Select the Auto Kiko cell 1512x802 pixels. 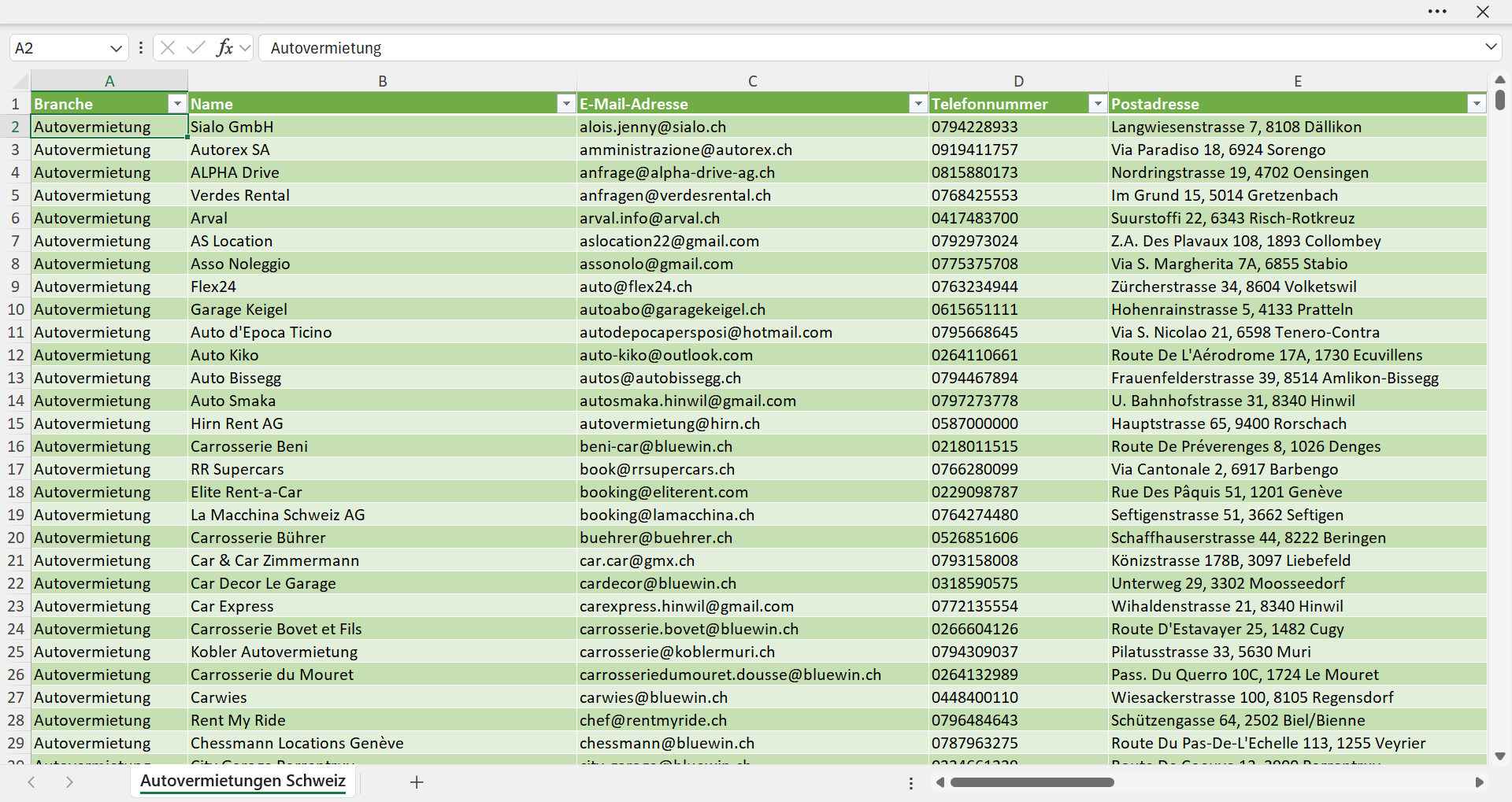383,355
